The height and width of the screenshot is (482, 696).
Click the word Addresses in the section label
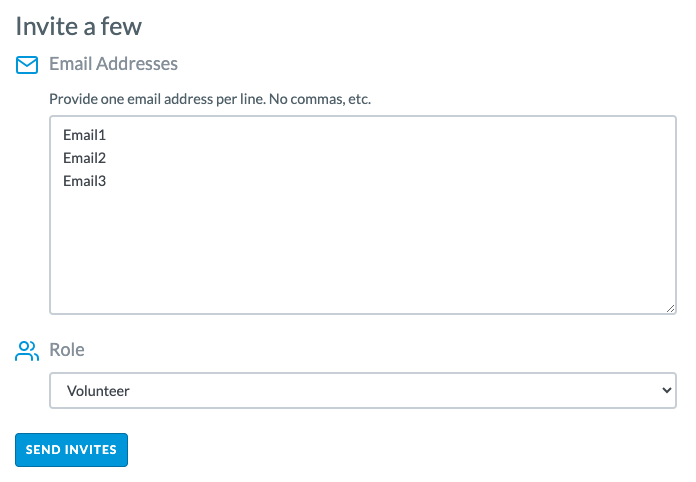click(x=137, y=64)
